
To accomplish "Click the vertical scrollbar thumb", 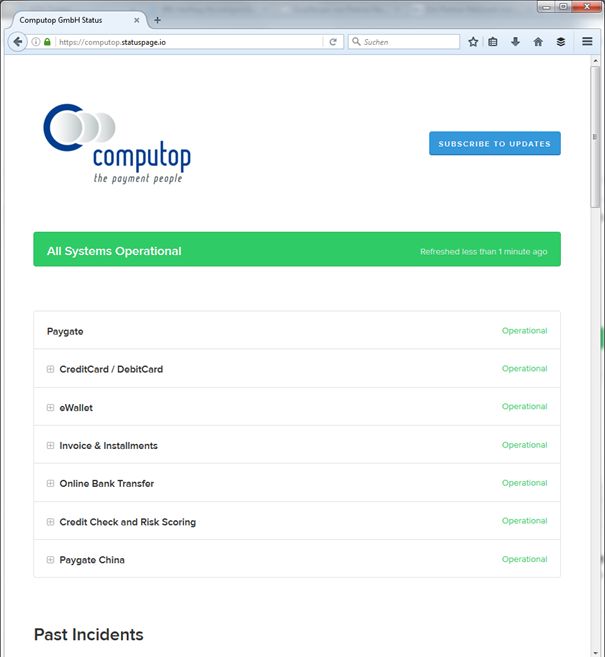I will [595, 137].
